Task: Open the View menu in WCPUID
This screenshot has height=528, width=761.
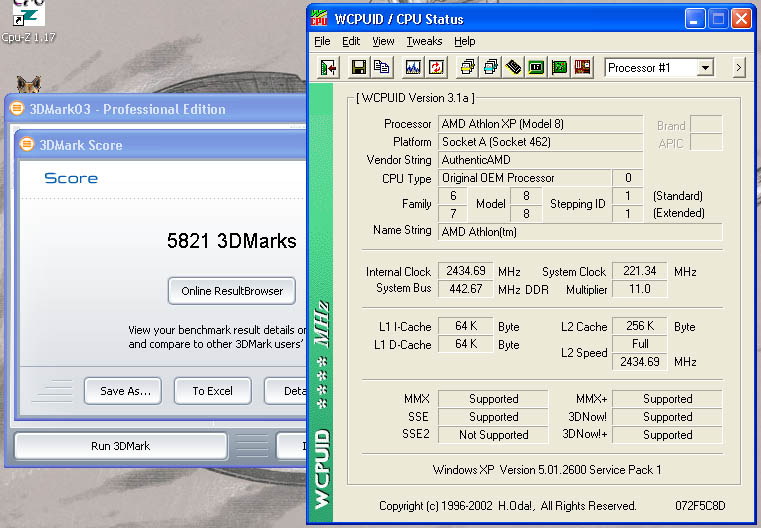Action: pos(383,41)
